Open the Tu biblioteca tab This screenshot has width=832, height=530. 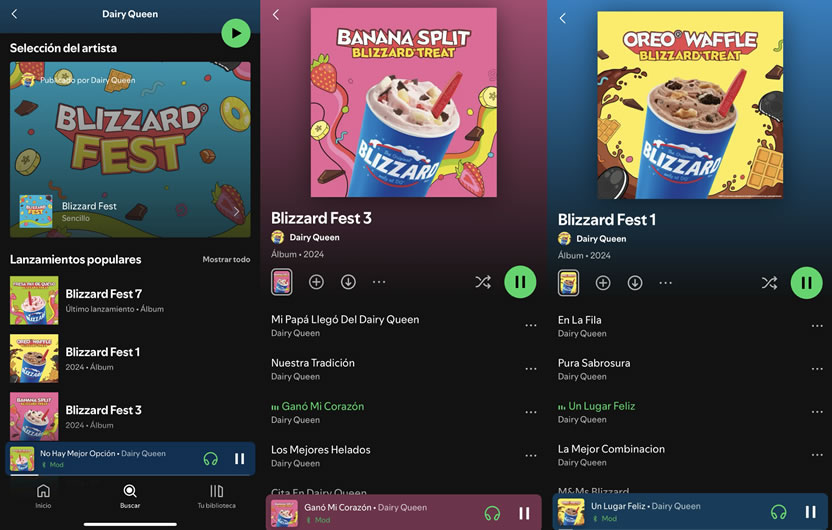[216, 496]
